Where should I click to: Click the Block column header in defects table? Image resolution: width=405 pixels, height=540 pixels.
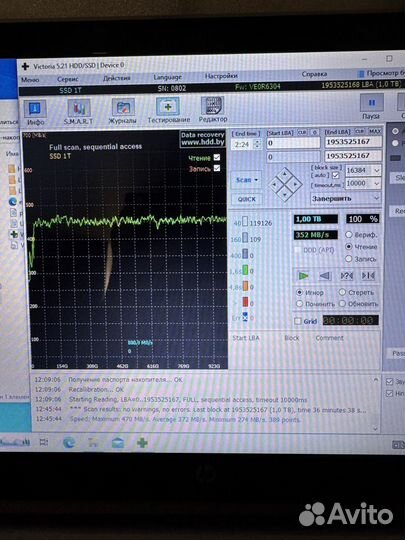pyautogui.click(x=292, y=338)
